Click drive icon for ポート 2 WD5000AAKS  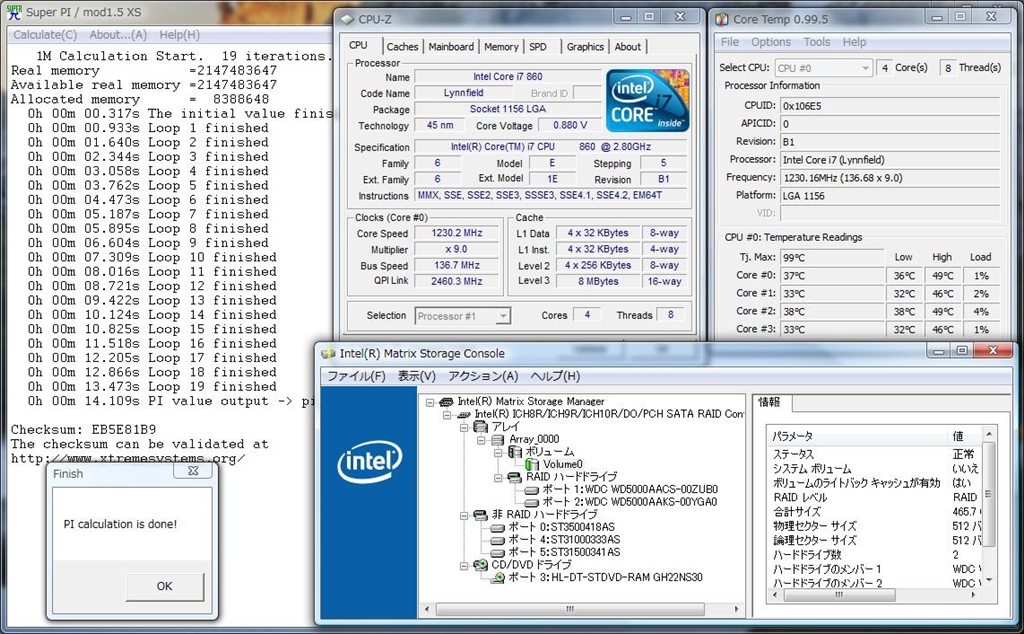pyautogui.click(x=532, y=502)
